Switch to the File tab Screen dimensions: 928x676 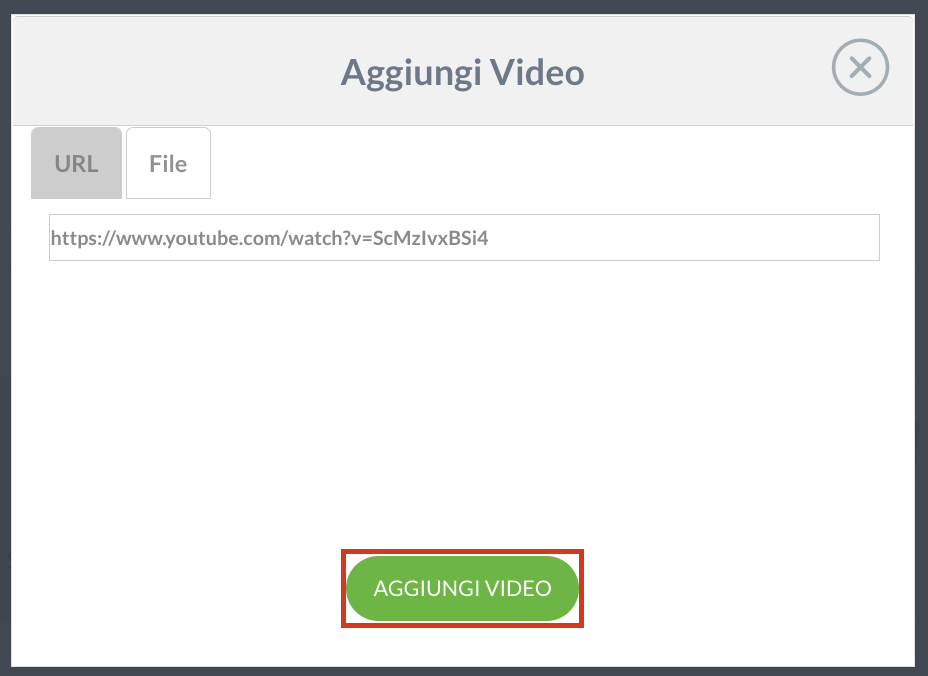[x=168, y=163]
